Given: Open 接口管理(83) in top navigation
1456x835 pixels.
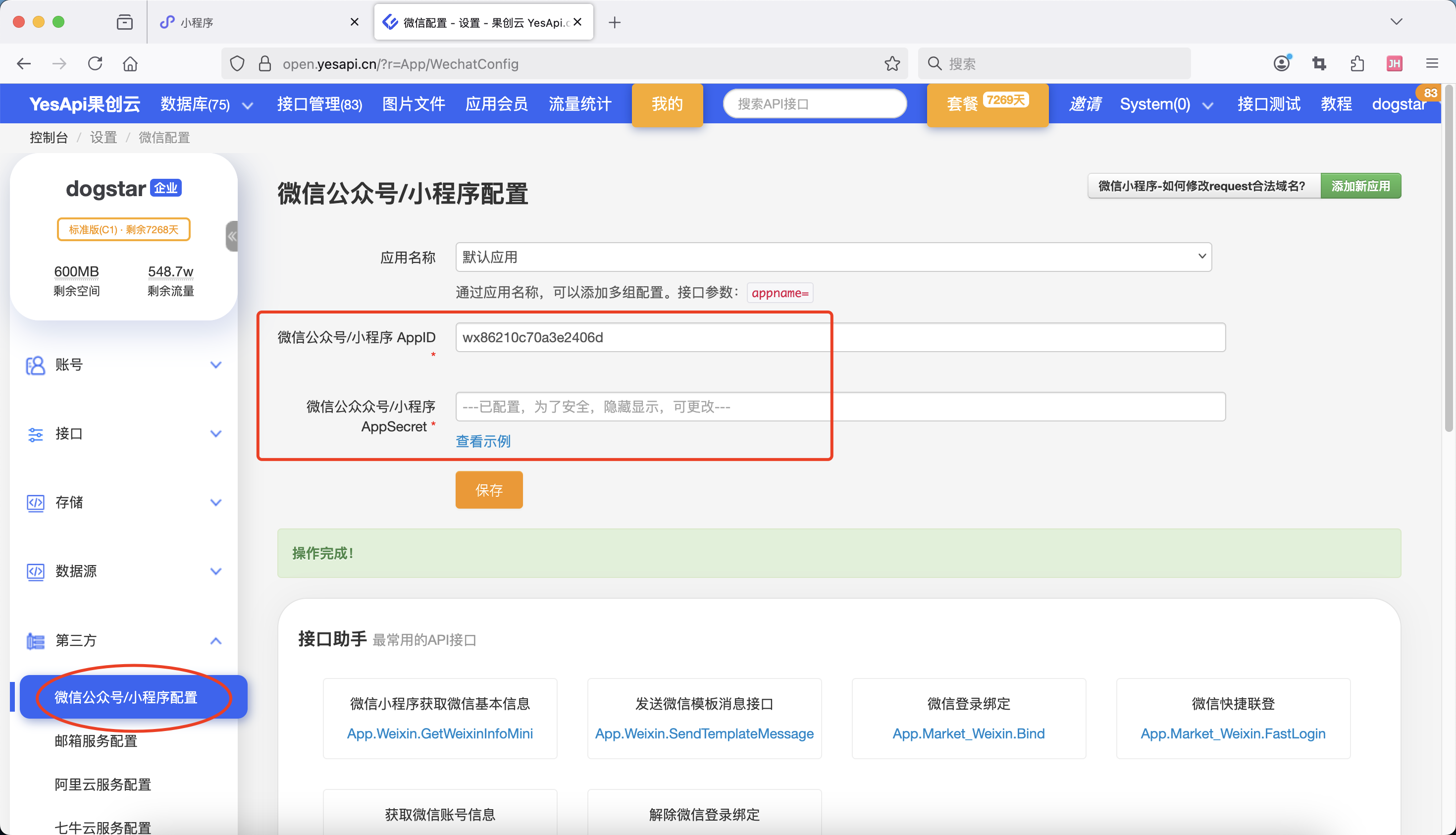Looking at the screenshot, I should coord(319,104).
